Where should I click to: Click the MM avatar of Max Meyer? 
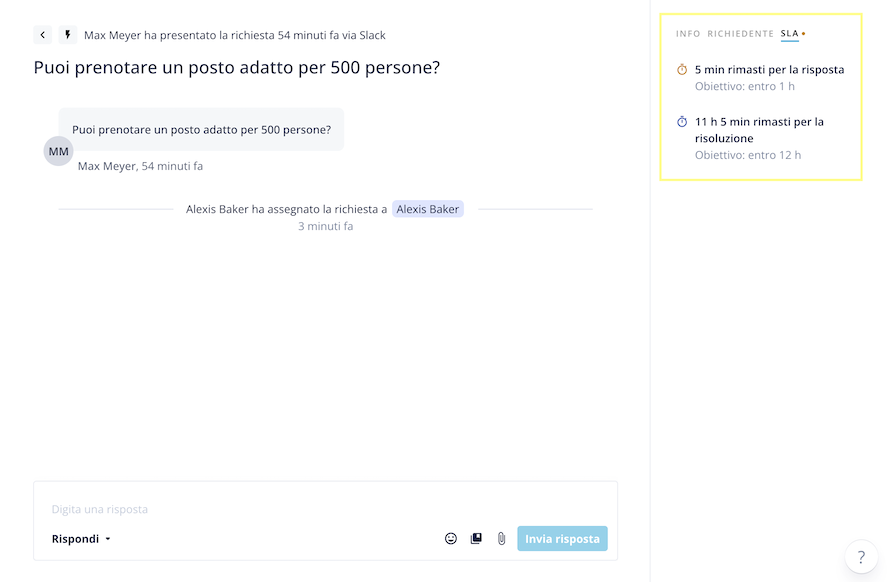pyautogui.click(x=58, y=151)
